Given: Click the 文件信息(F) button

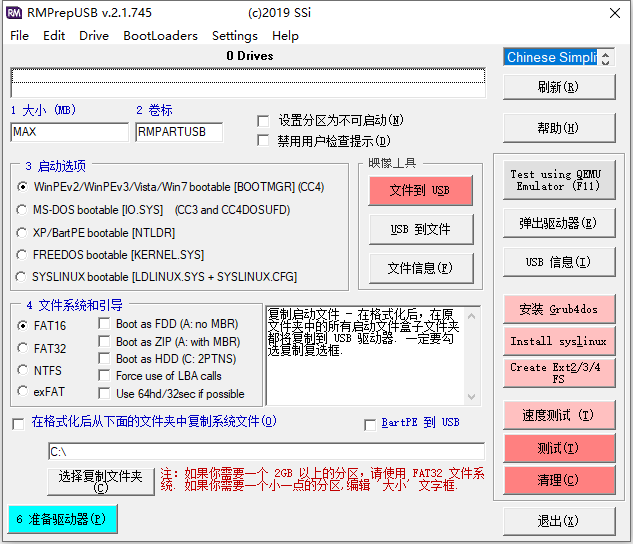Looking at the screenshot, I should pos(420,268).
